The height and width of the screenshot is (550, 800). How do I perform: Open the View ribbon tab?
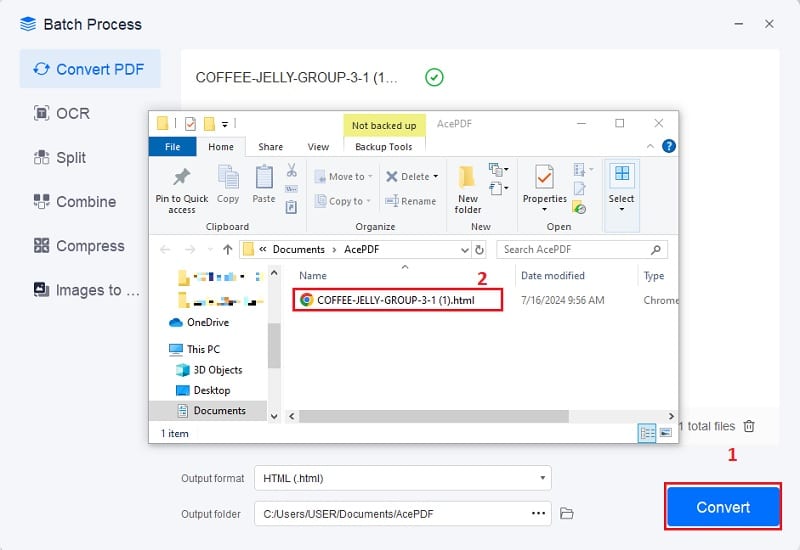pyautogui.click(x=318, y=147)
